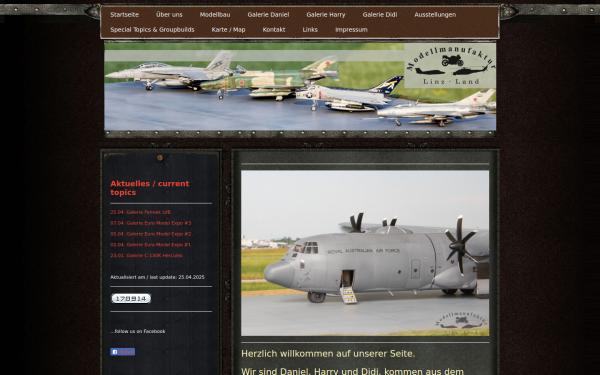
Task: Open link 23.01. Galerie C-130K Hercules
Action: point(146,255)
